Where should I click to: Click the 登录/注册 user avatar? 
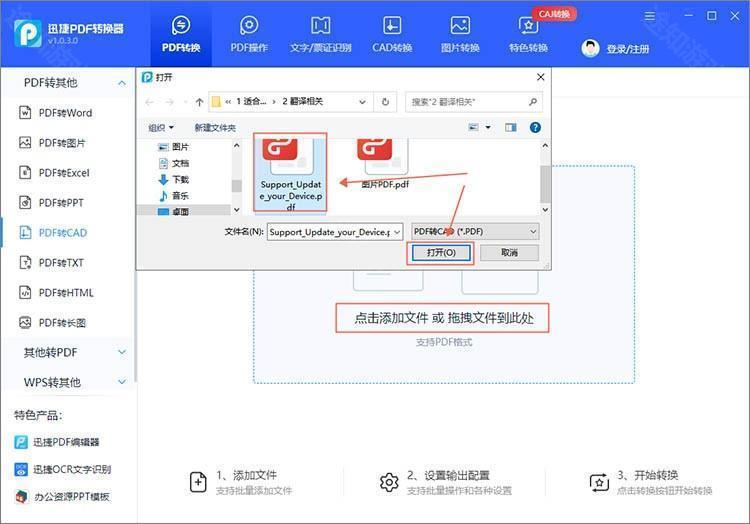tap(590, 48)
